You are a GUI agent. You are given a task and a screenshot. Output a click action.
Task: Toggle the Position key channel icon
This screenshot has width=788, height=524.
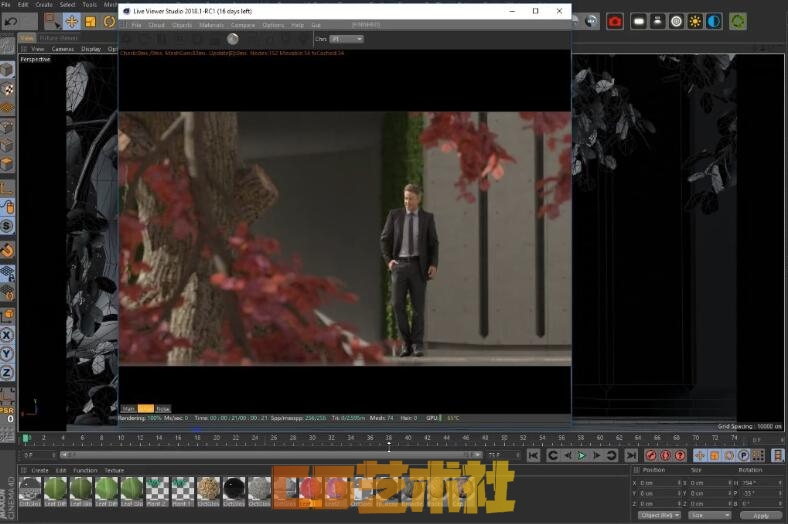(700, 456)
